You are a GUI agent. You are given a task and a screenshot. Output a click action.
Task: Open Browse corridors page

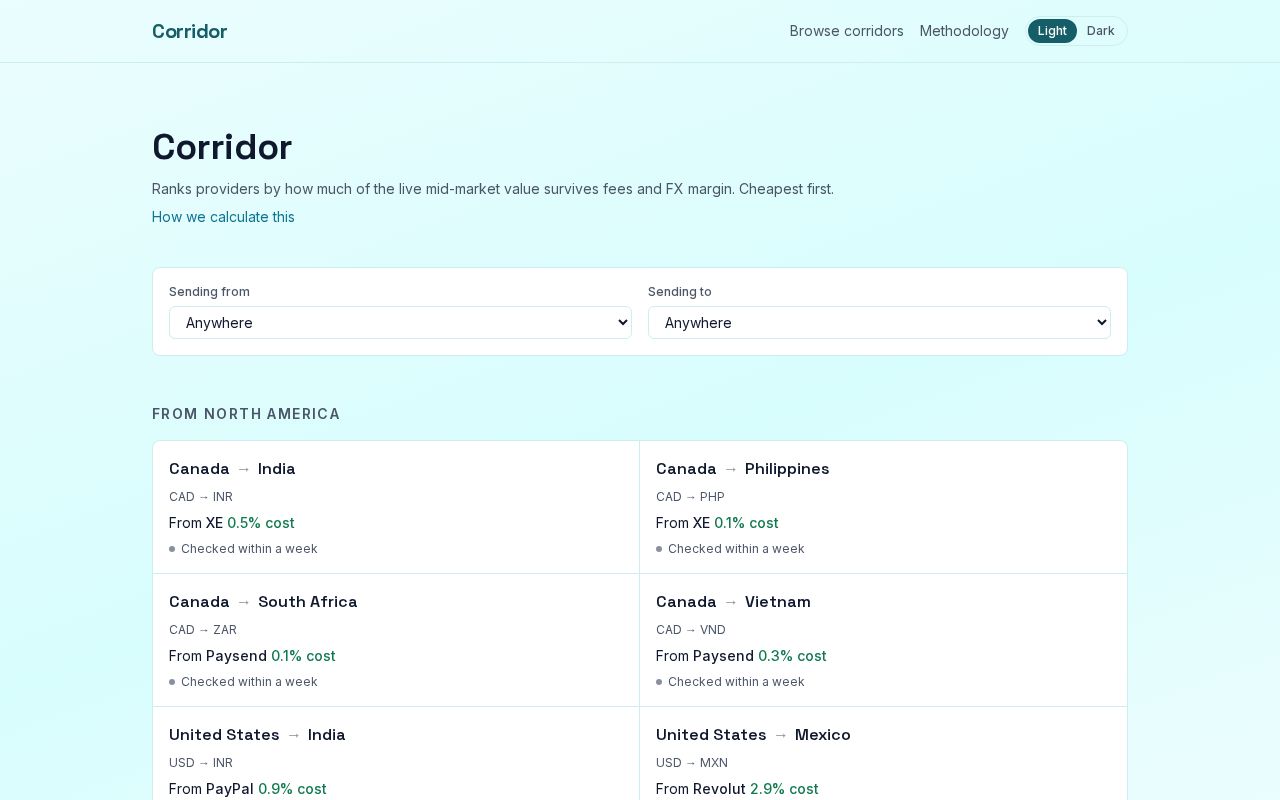[x=846, y=31]
